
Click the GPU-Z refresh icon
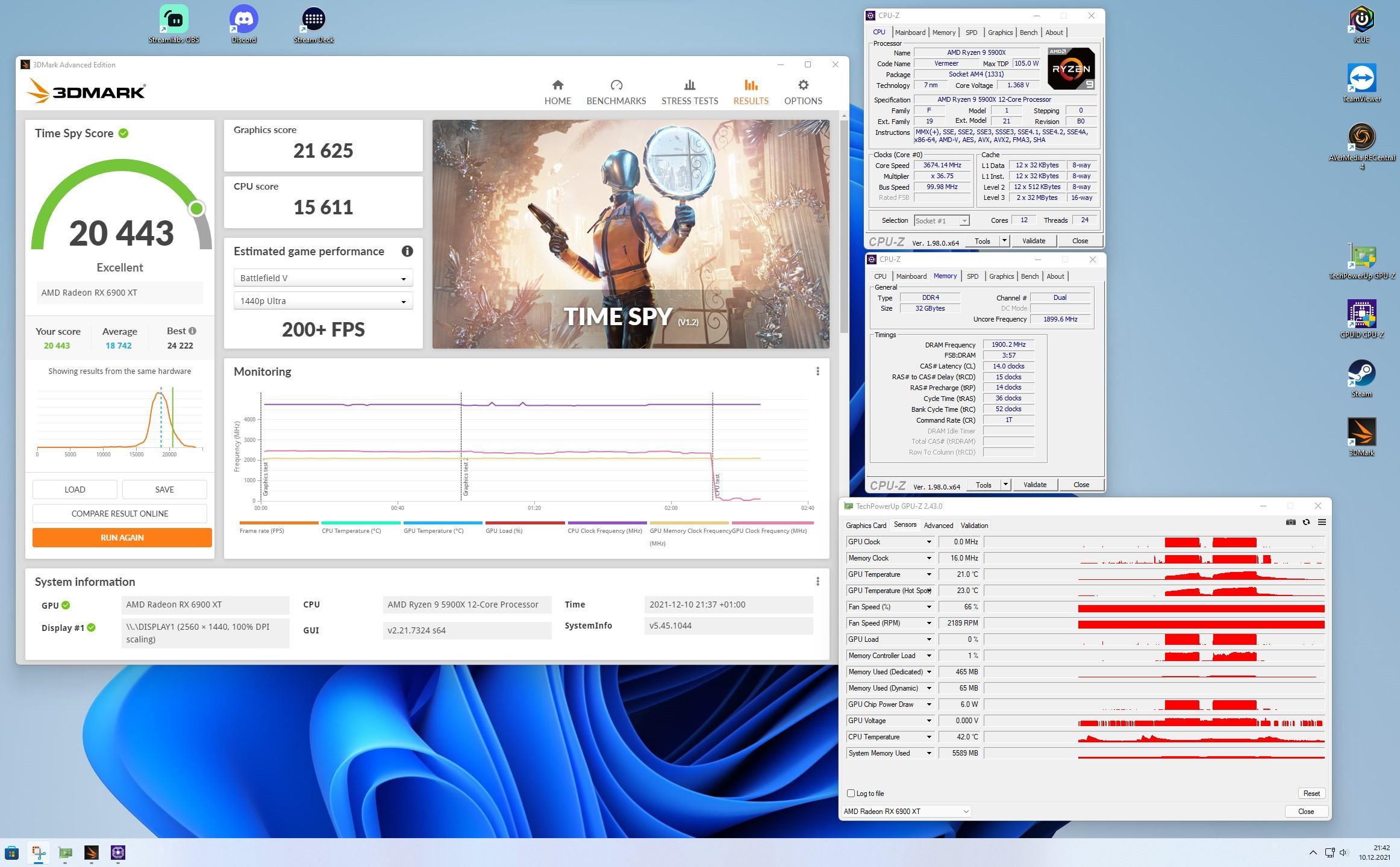pyautogui.click(x=1306, y=522)
